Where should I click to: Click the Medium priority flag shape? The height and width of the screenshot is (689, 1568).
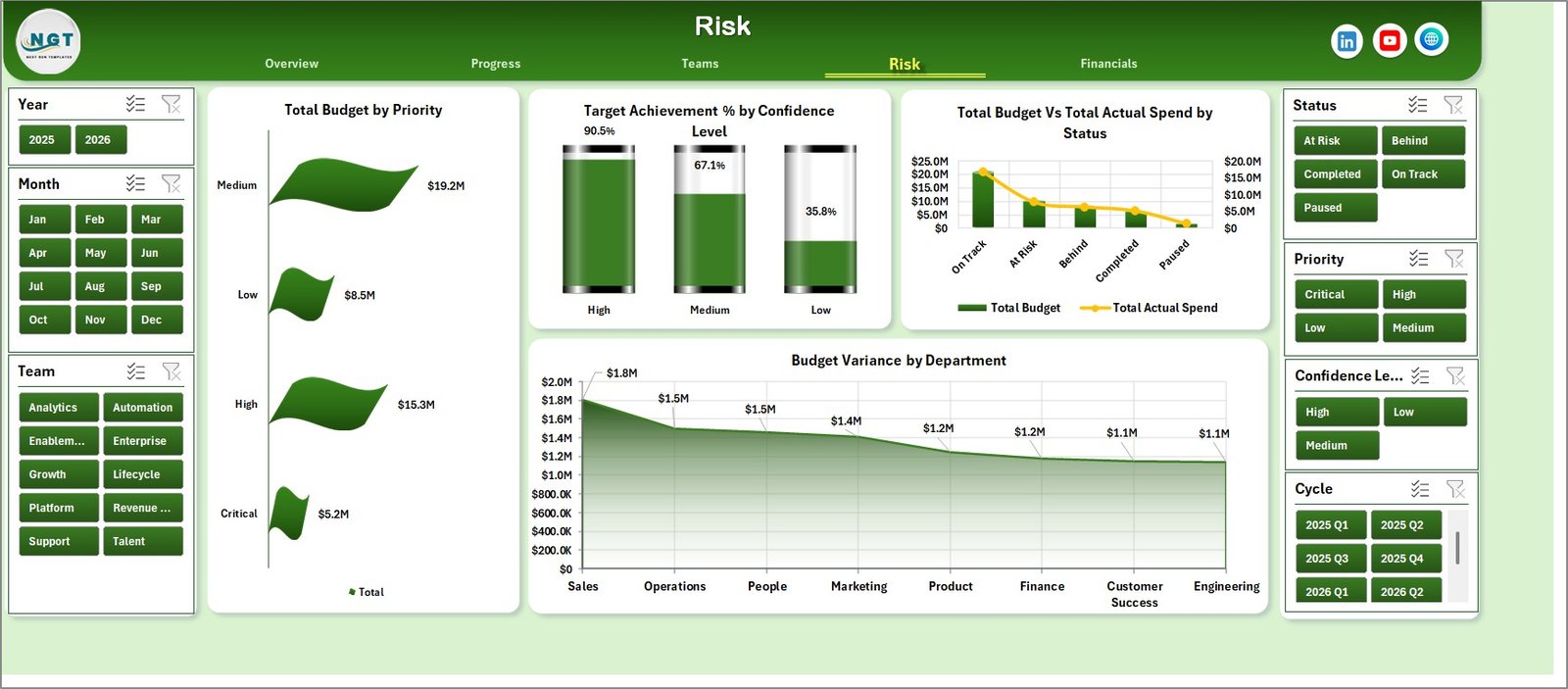pos(343,184)
